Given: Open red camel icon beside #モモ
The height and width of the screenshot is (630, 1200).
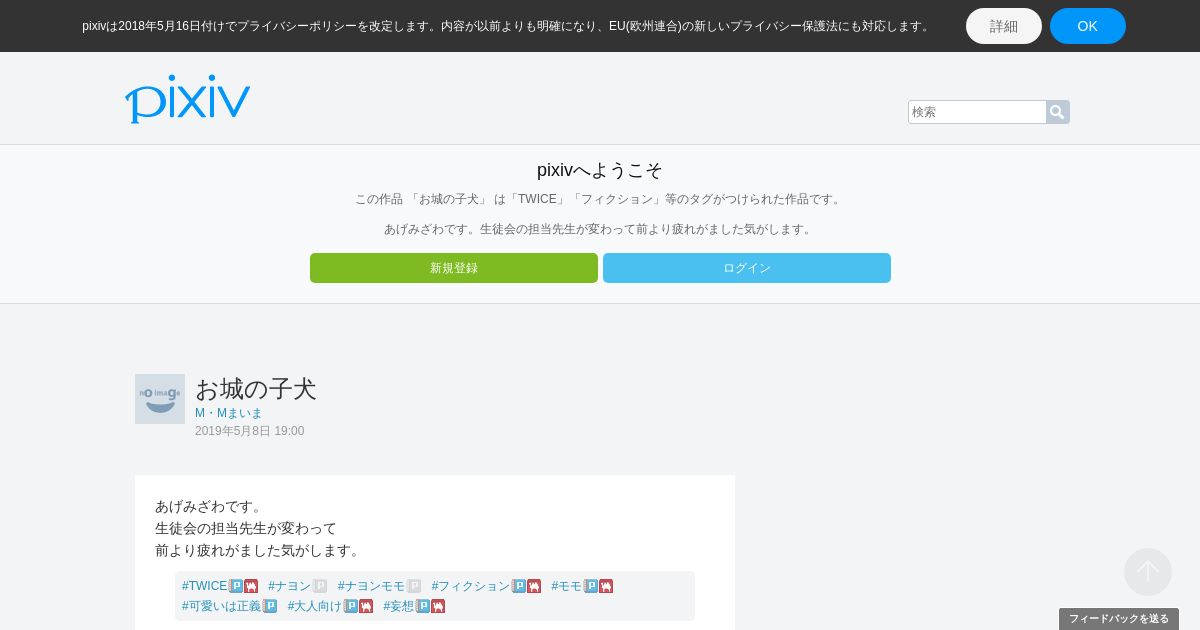Looking at the screenshot, I should coord(606,586).
